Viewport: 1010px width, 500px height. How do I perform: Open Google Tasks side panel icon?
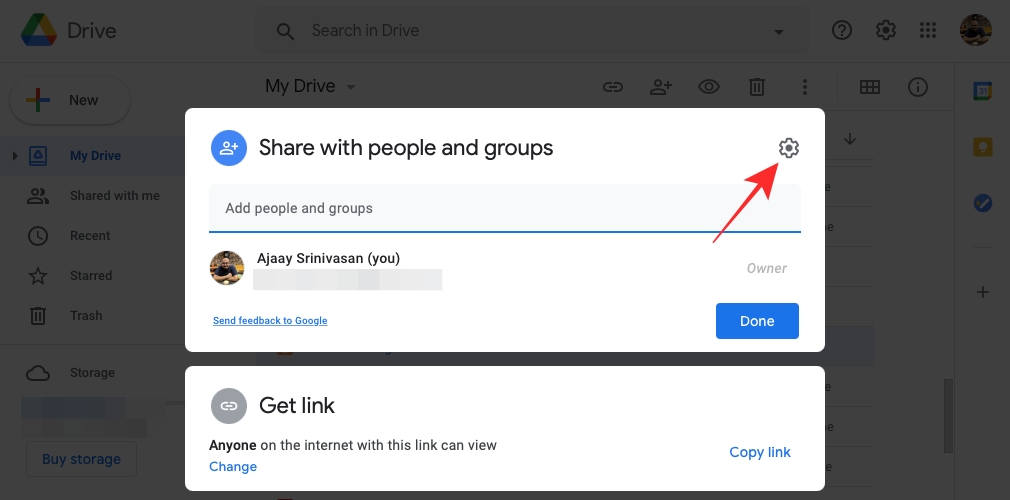983,203
